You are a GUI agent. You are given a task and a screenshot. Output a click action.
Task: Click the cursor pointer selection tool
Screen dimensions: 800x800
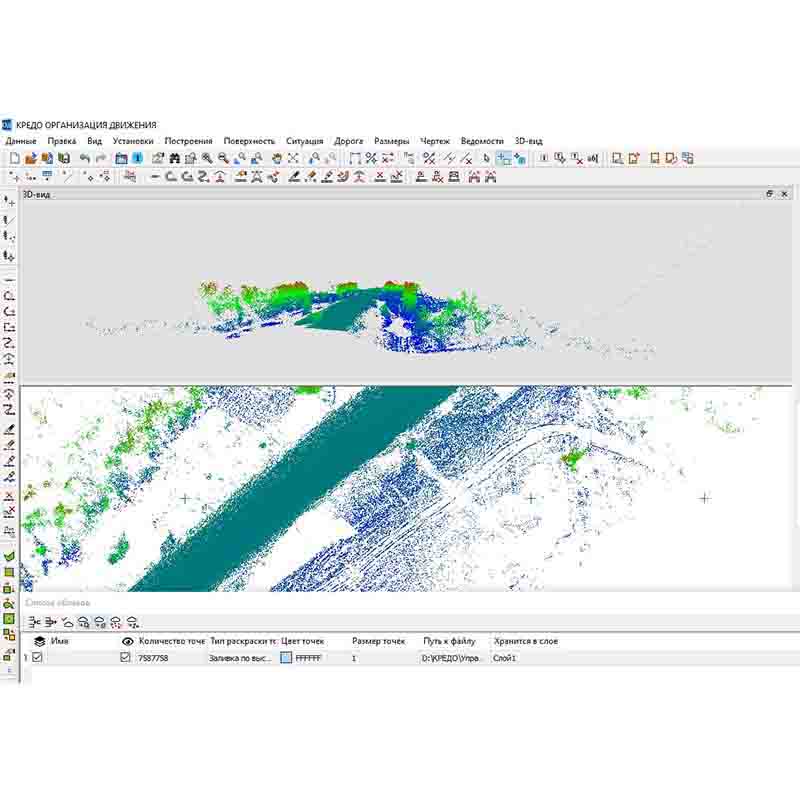click(487, 158)
